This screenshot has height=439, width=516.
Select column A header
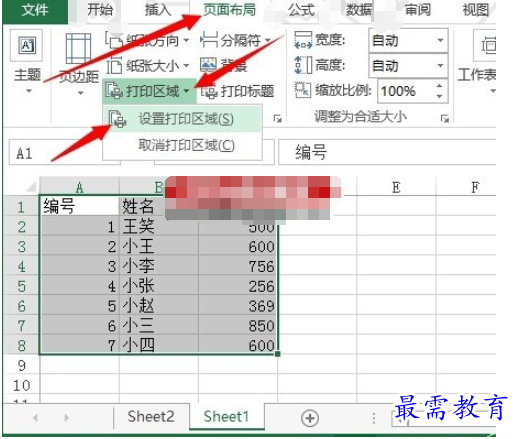tap(79, 188)
